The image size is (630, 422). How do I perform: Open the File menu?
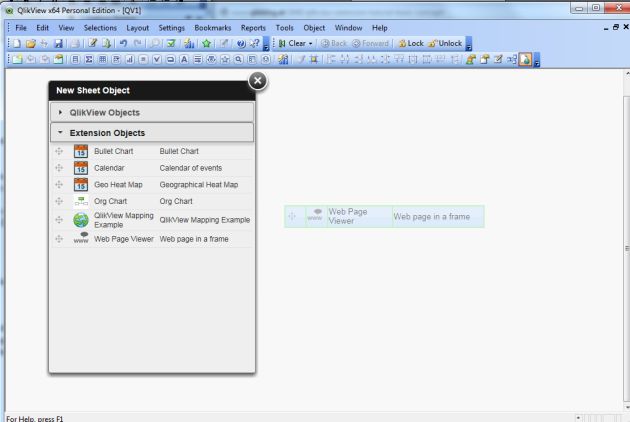[21, 28]
